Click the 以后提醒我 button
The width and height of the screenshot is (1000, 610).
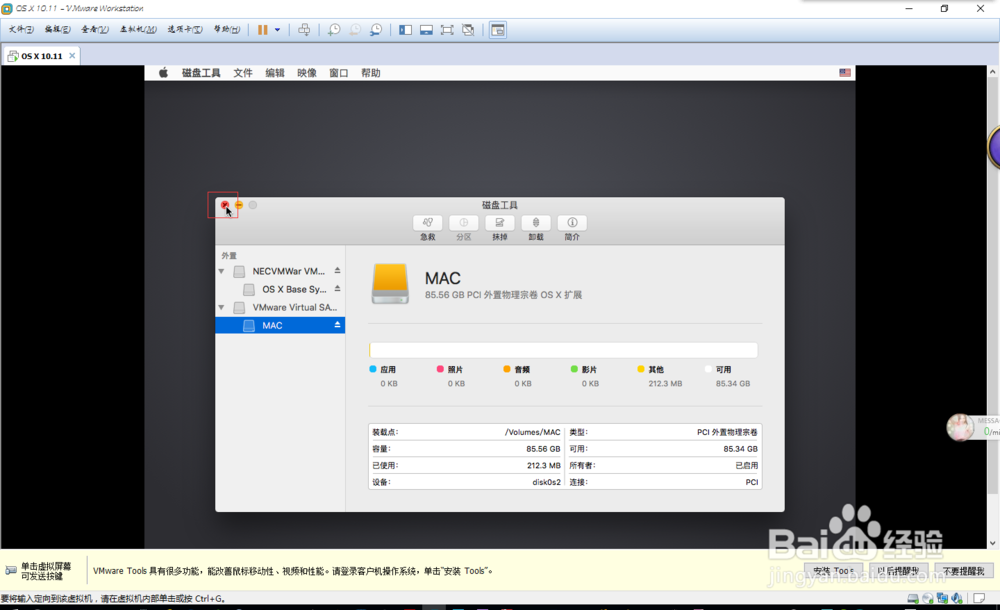point(898,570)
